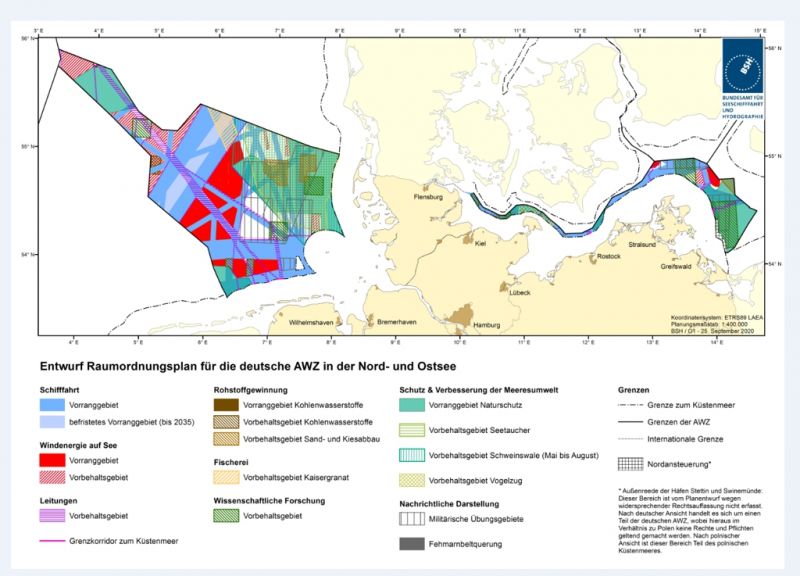Click the hatched Vorbehaltsgebiet Kohlenwasserstoffe swatch
The height and width of the screenshot is (576, 800).
(226, 422)
